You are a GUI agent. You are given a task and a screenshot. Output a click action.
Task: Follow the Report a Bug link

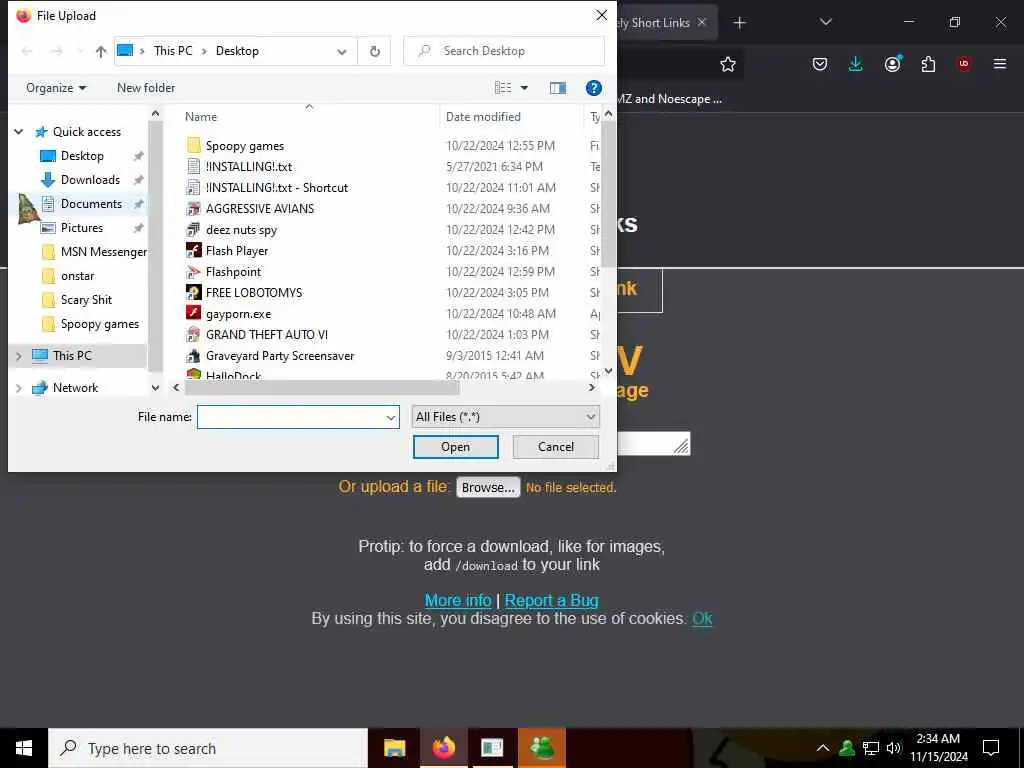pos(552,600)
